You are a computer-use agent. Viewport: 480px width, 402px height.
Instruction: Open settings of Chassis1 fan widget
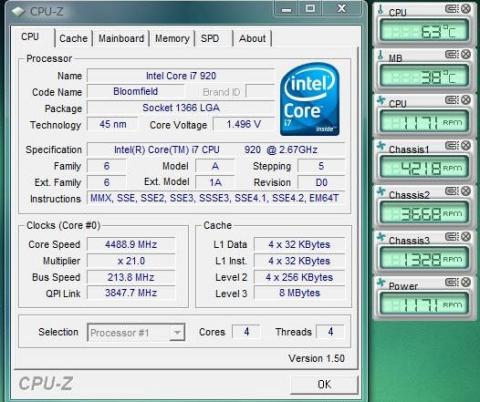click(x=452, y=145)
